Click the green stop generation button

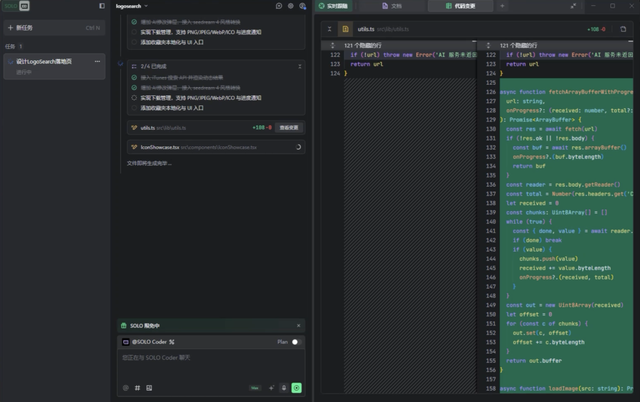coord(297,387)
